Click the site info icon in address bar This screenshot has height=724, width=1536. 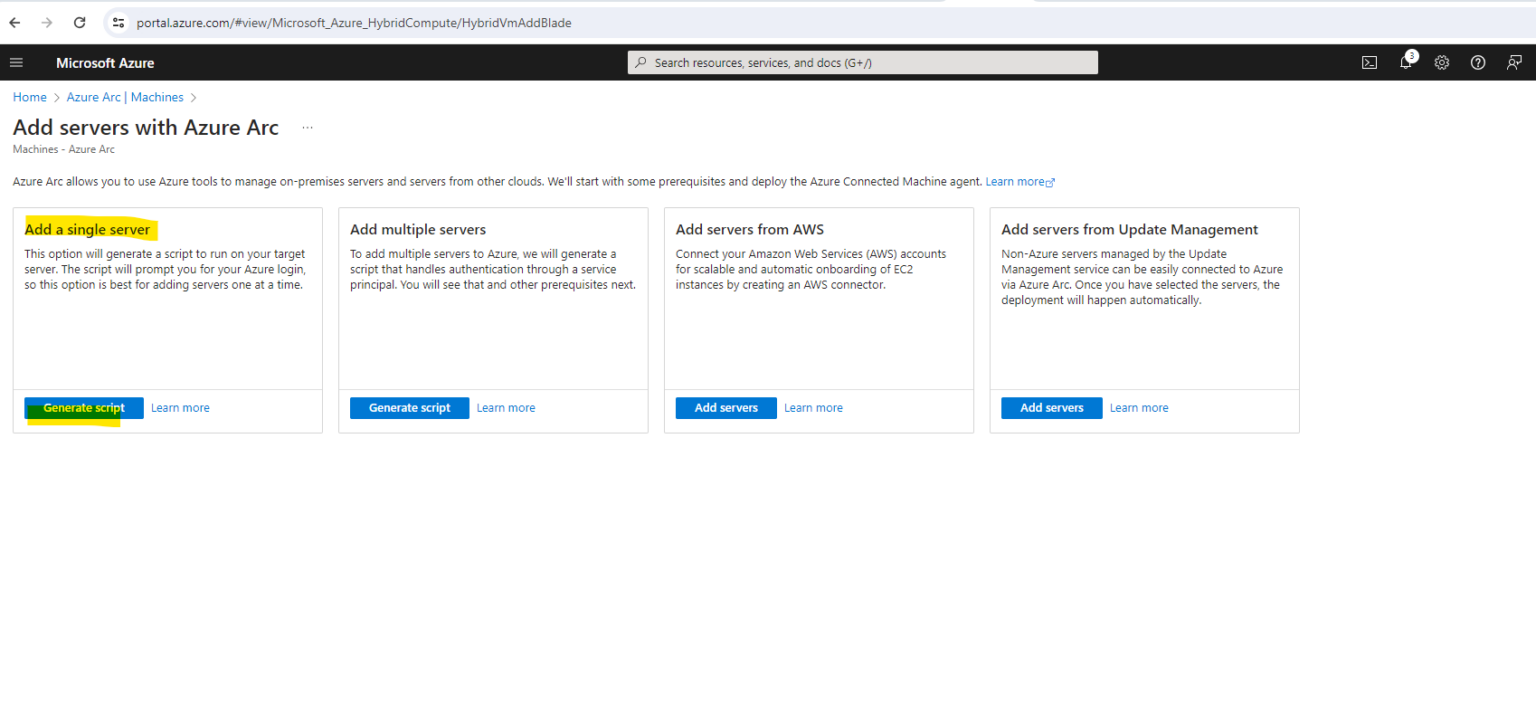point(118,22)
